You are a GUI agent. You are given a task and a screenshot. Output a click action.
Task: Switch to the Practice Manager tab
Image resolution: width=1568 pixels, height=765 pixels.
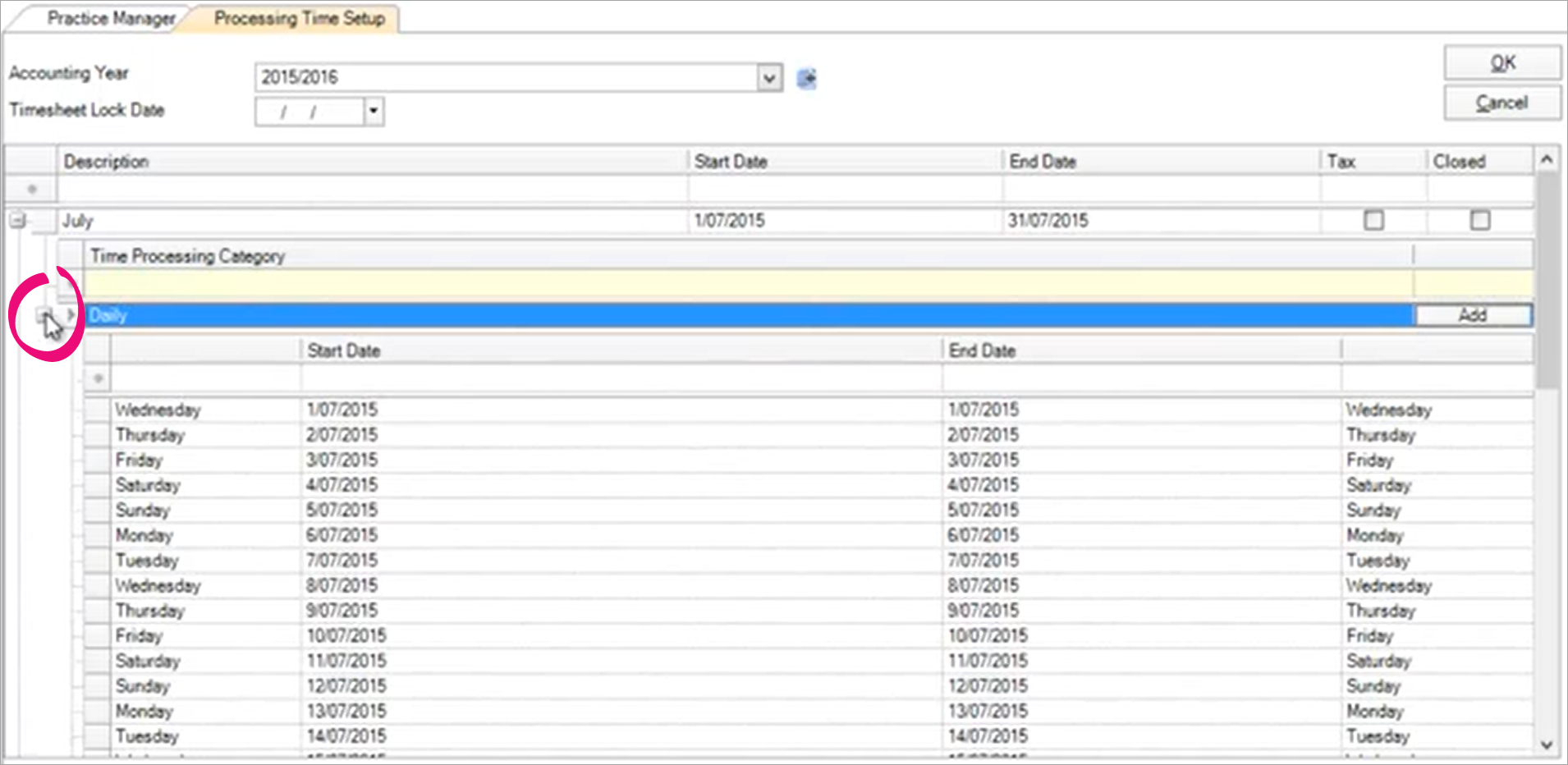[110, 18]
